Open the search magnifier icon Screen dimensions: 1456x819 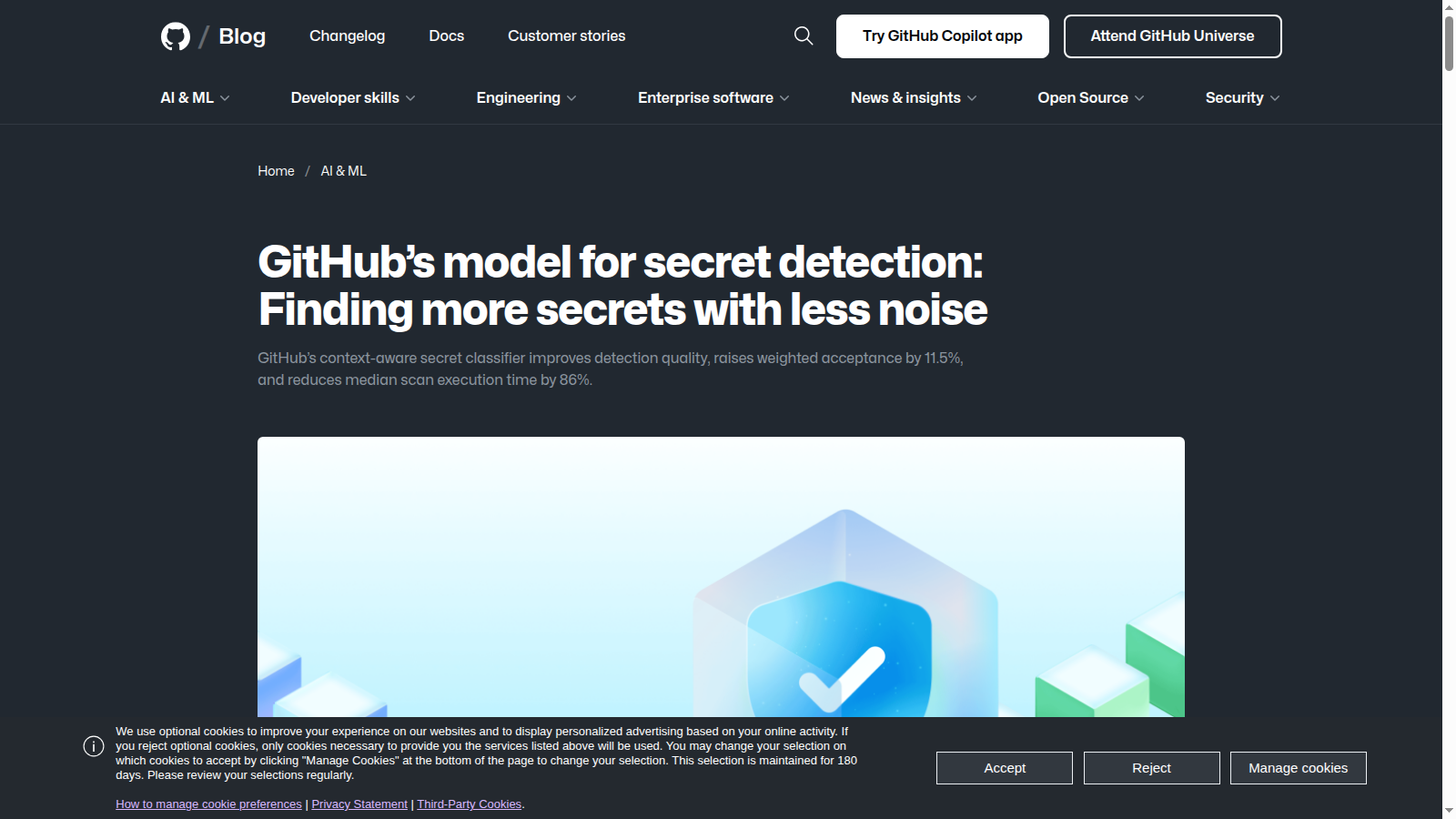(804, 35)
